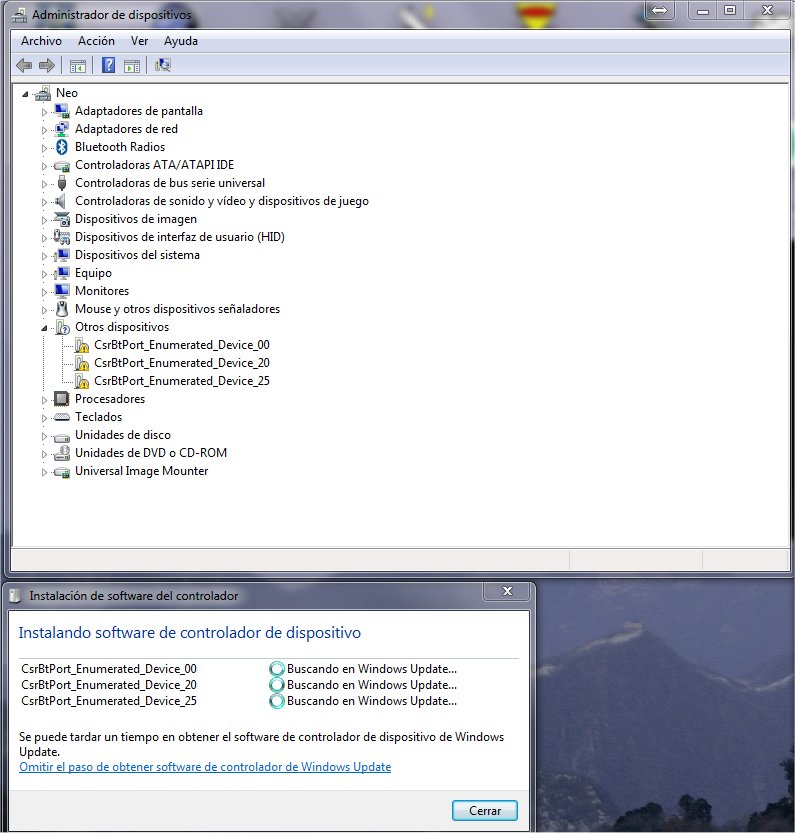Select the CsrBtPort_Enumerated_Device_00 warning icon
795x833 pixels.
pos(82,345)
